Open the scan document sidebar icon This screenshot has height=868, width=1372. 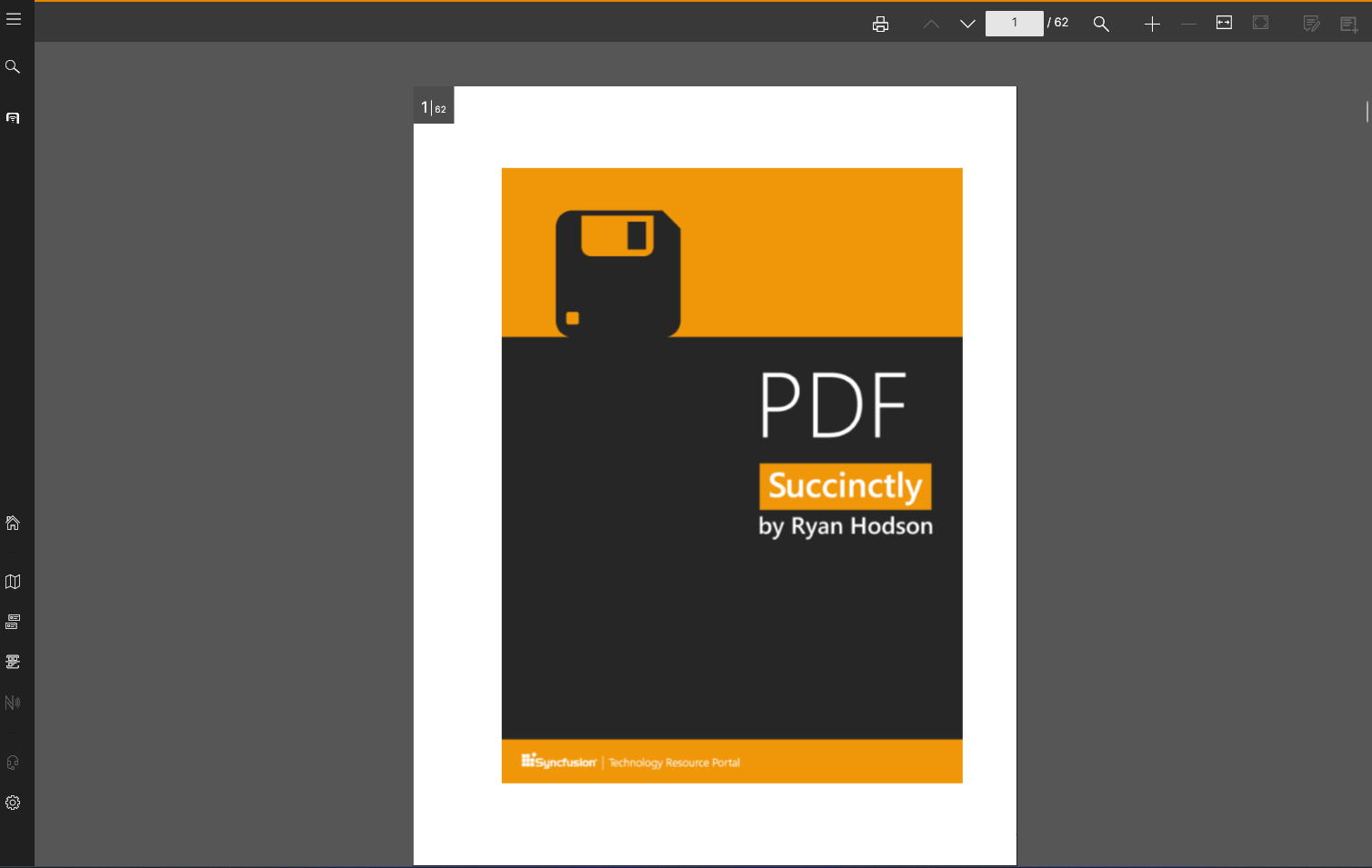[13, 662]
